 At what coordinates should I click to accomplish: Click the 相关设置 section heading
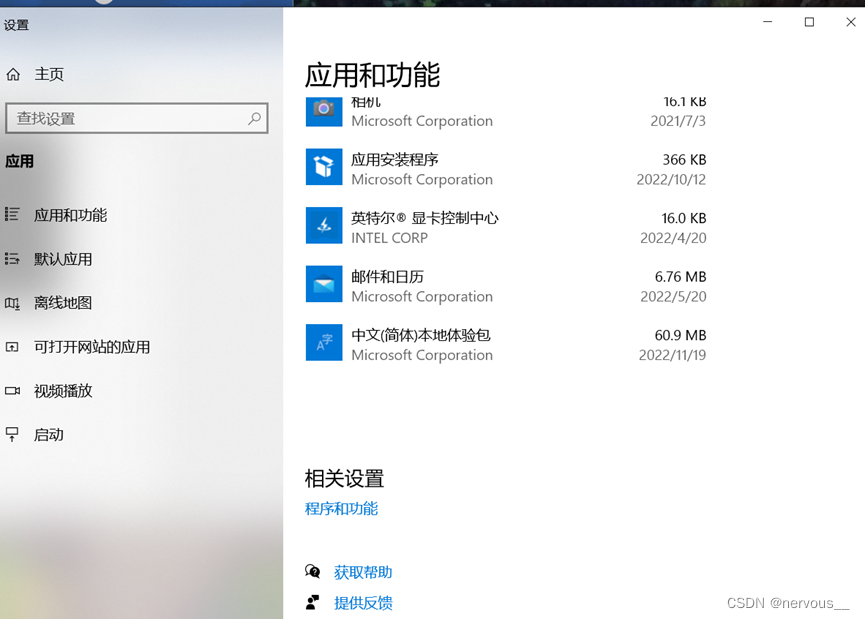(344, 478)
